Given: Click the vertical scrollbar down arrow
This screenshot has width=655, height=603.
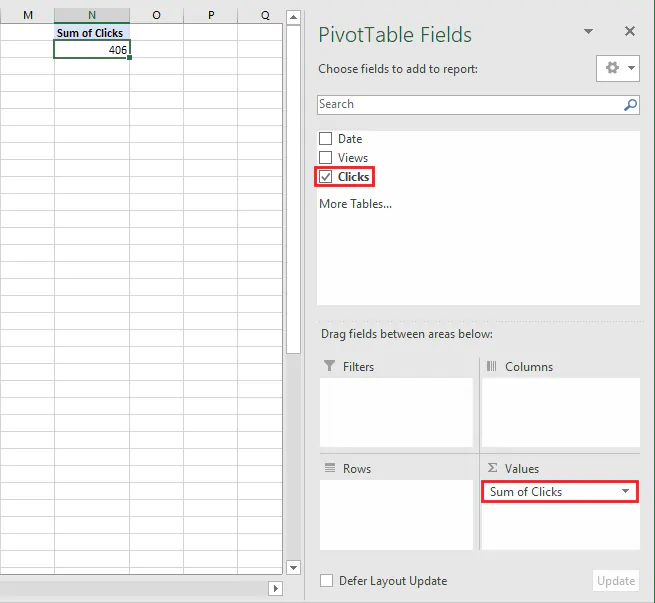Looking at the screenshot, I should point(293,568).
